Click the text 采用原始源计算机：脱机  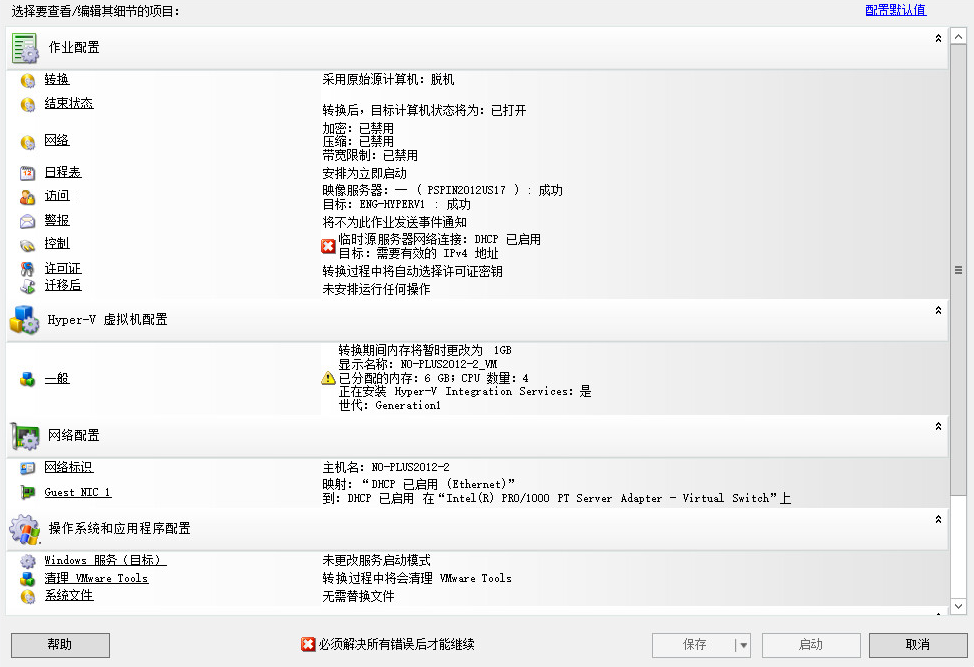[388, 79]
